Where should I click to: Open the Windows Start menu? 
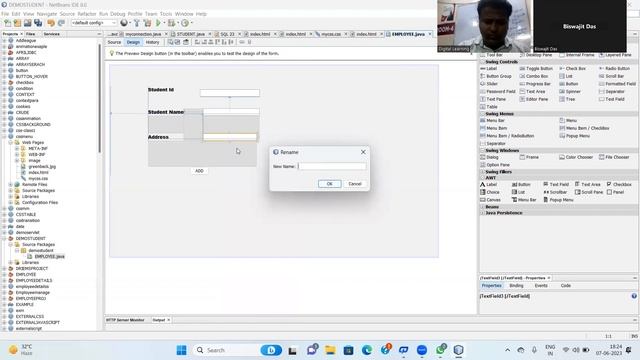point(182,350)
